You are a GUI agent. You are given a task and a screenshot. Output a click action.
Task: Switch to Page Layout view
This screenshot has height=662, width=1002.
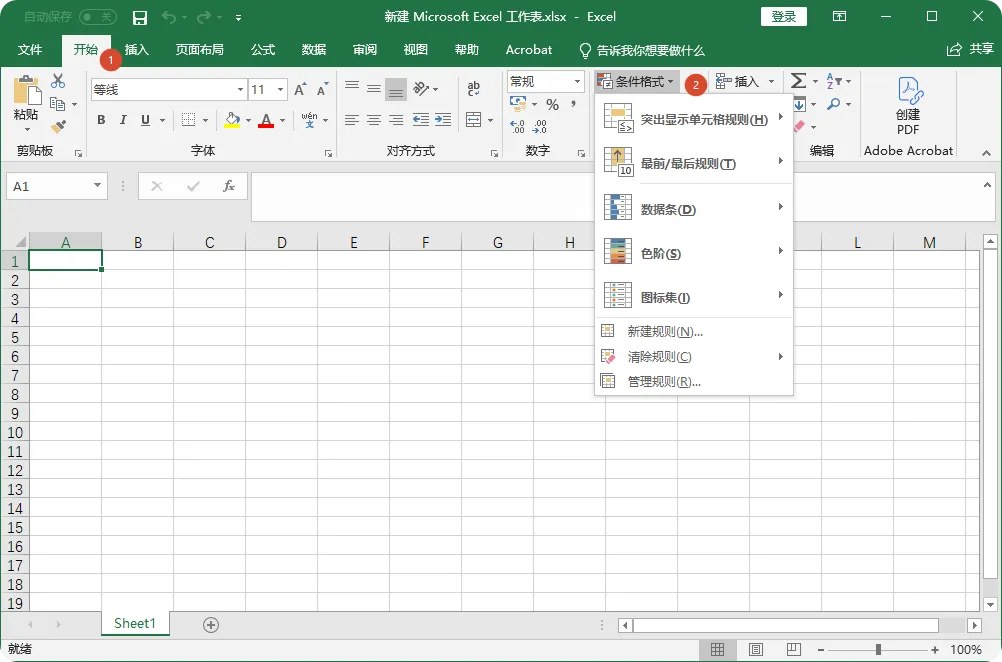756,649
